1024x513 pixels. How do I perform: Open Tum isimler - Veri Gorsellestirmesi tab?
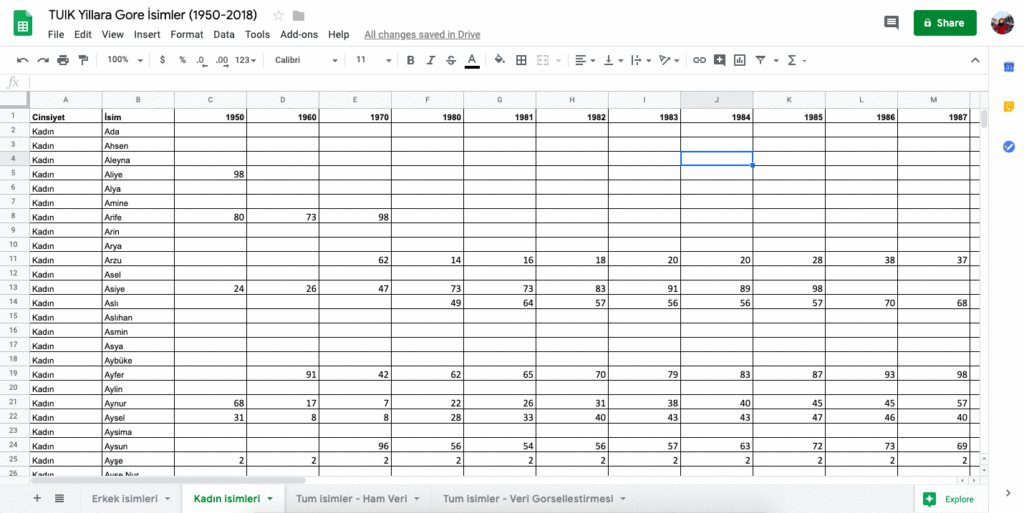528,499
